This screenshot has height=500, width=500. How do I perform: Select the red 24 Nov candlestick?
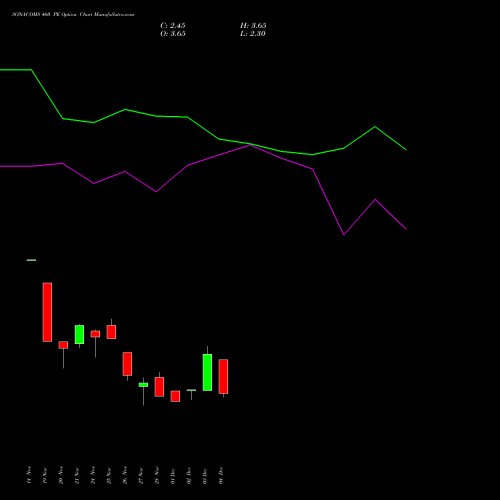(95, 334)
